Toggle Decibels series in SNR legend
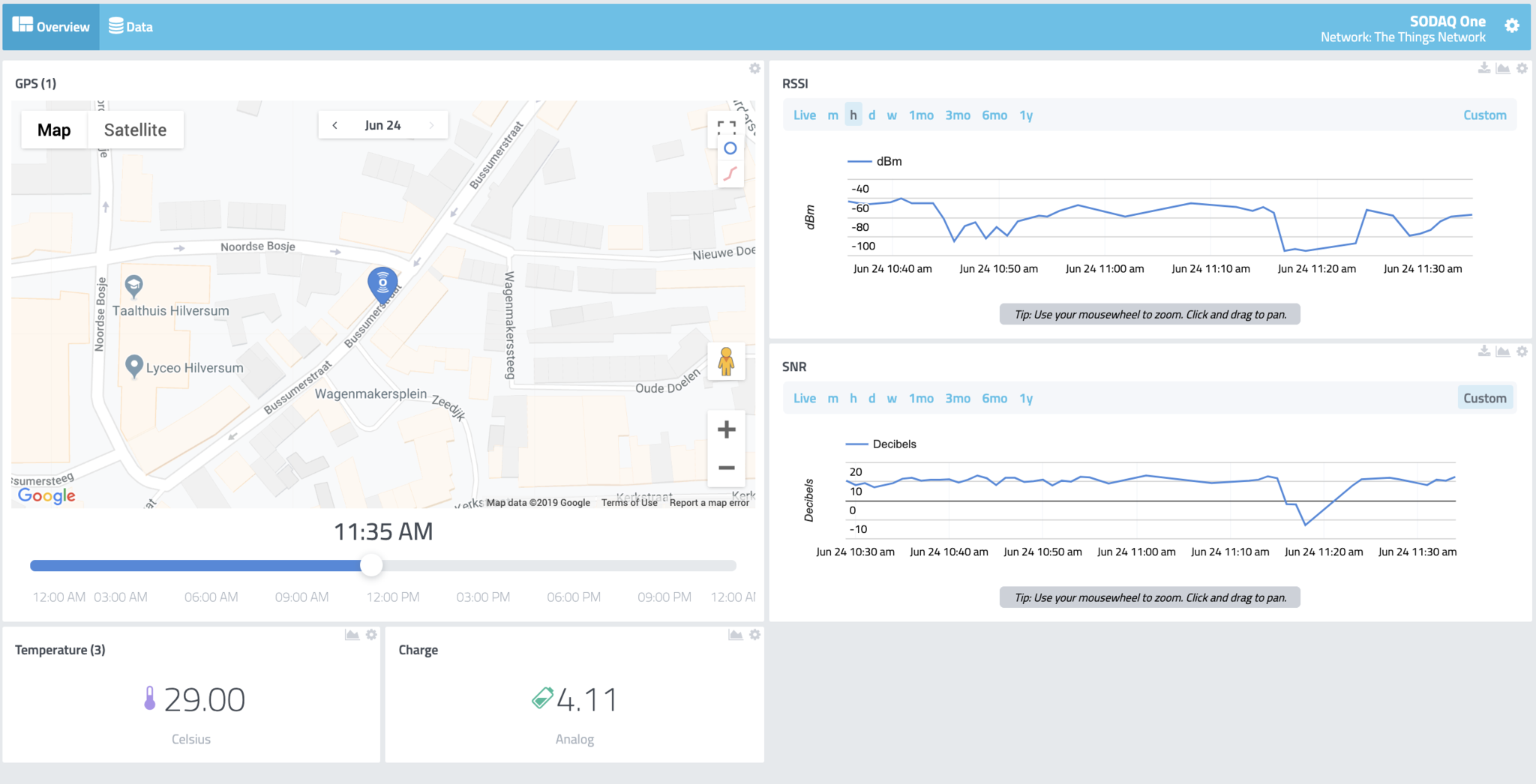This screenshot has height=784, width=1536. point(880,444)
